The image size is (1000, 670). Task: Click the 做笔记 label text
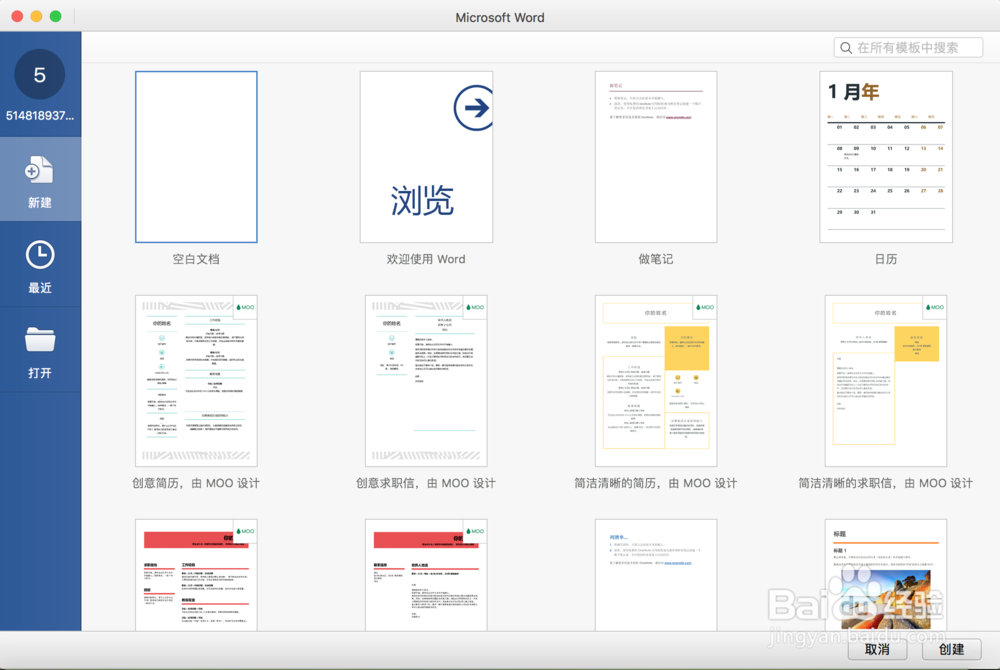pyautogui.click(x=656, y=259)
